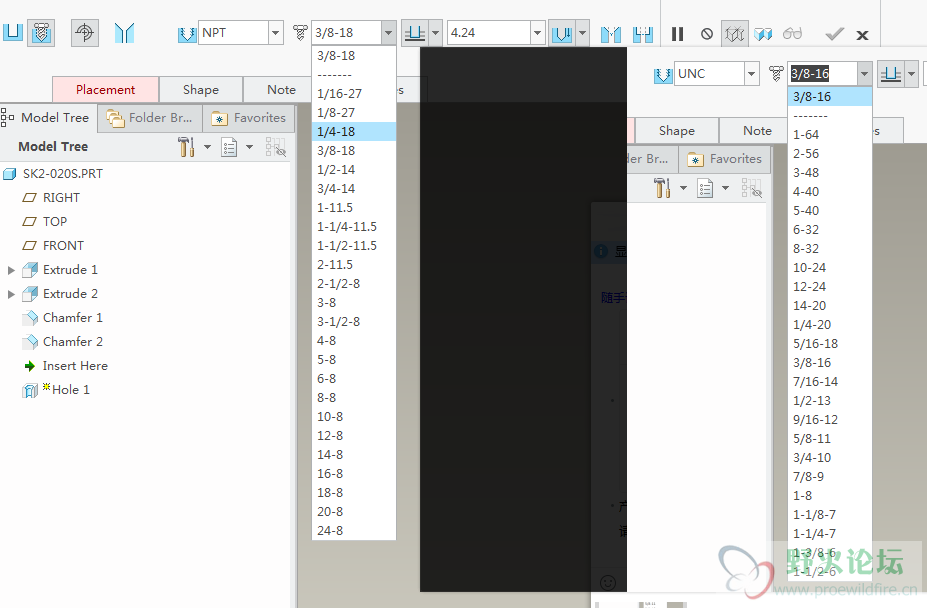Open the 3/8-16 screw size dropdown arrow
Image resolution: width=927 pixels, height=608 pixels.
point(864,74)
